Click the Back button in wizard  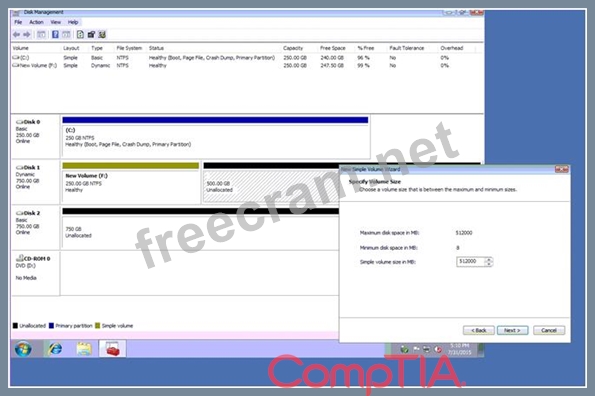point(479,330)
